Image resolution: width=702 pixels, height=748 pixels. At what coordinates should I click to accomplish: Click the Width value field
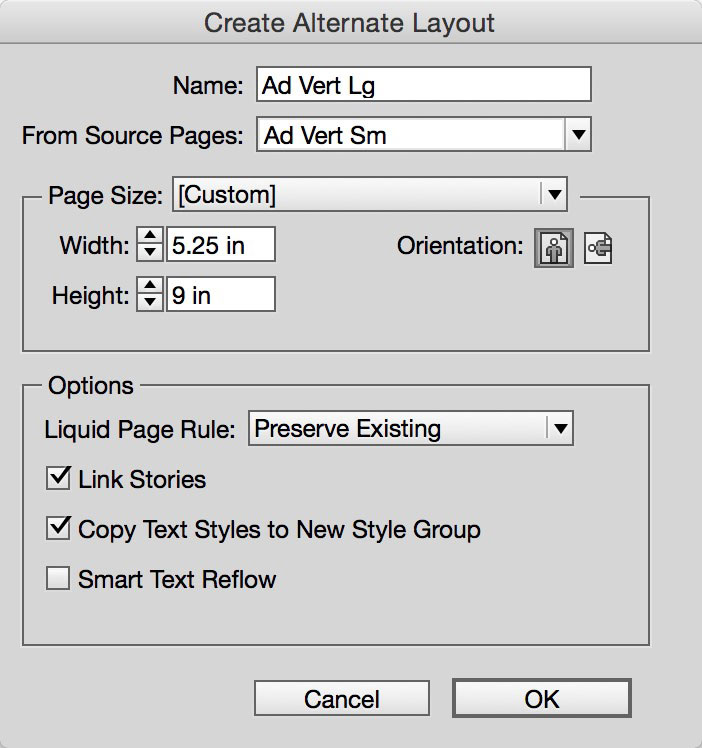220,246
